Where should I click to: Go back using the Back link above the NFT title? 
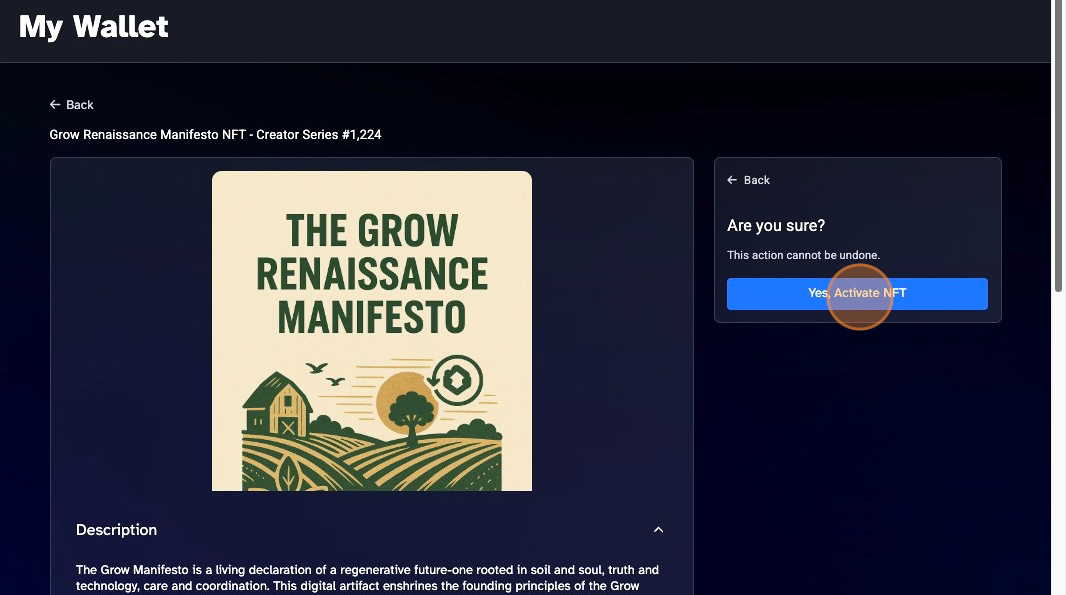71,105
